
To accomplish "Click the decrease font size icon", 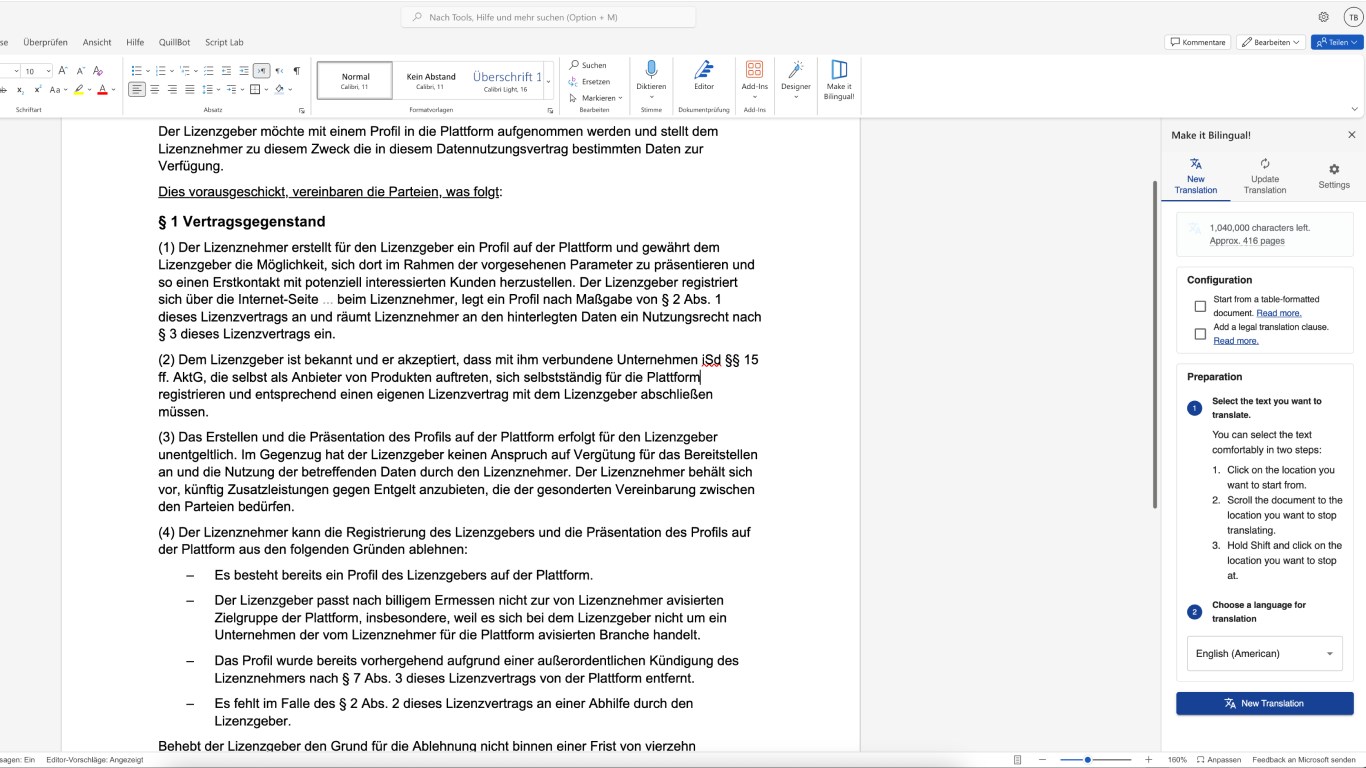I will click(x=80, y=71).
